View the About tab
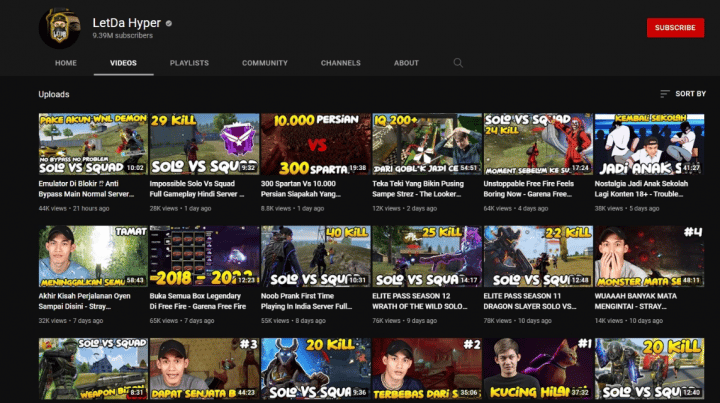The image size is (720, 403). coord(406,63)
